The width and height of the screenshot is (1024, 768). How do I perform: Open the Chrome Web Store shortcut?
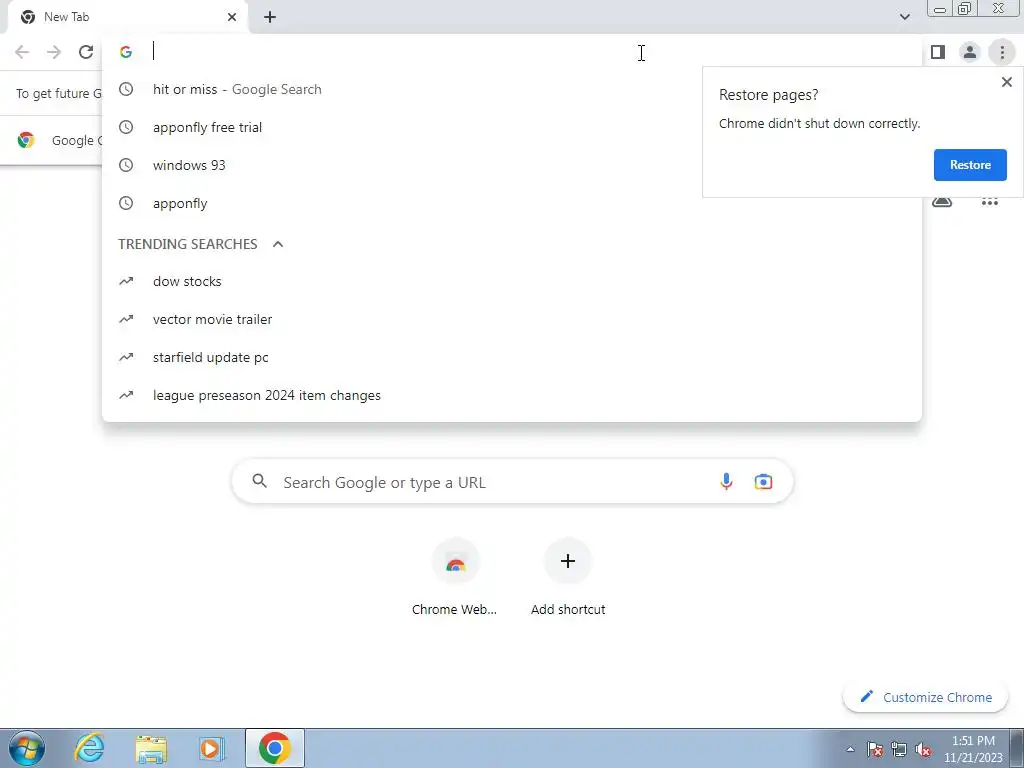(455, 577)
